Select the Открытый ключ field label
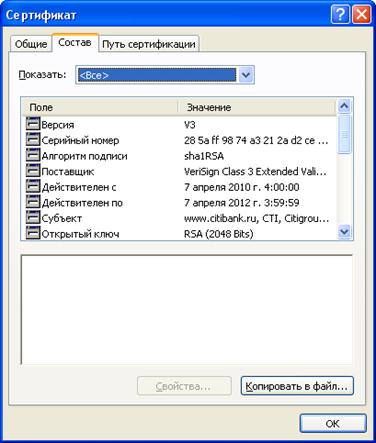The height and width of the screenshot is (443, 376). [80, 234]
